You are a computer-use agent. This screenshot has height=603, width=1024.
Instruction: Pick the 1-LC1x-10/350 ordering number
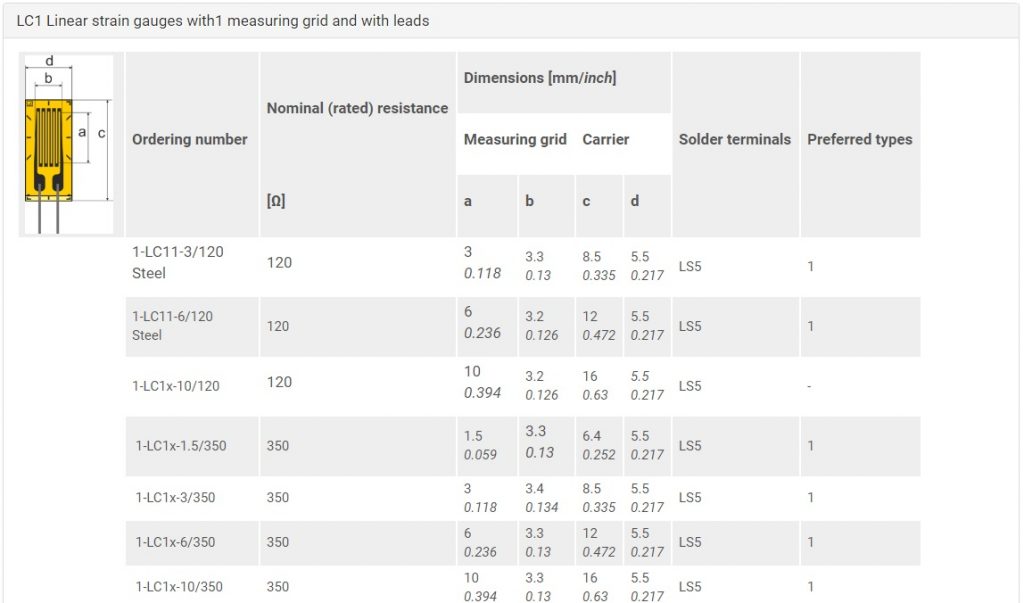coord(179,587)
